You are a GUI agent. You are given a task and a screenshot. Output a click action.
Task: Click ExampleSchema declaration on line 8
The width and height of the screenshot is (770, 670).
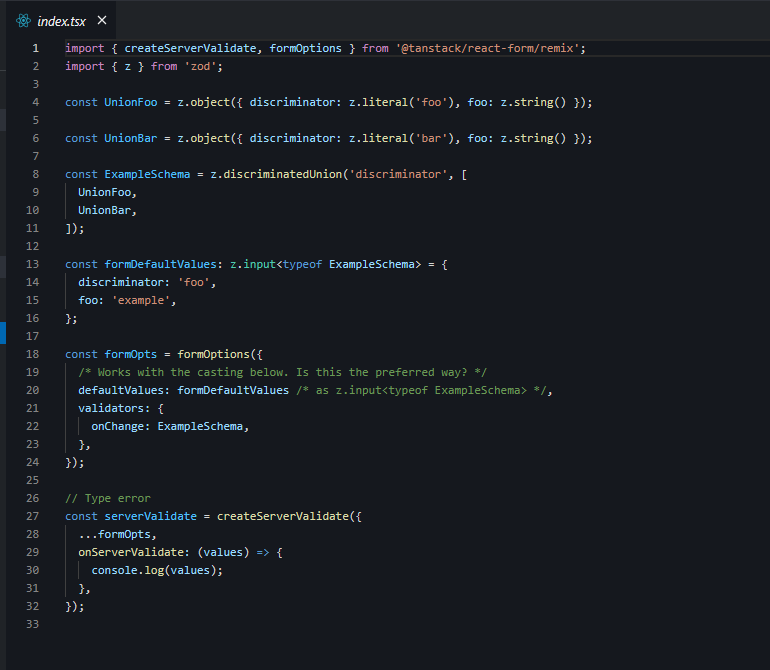pos(147,174)
